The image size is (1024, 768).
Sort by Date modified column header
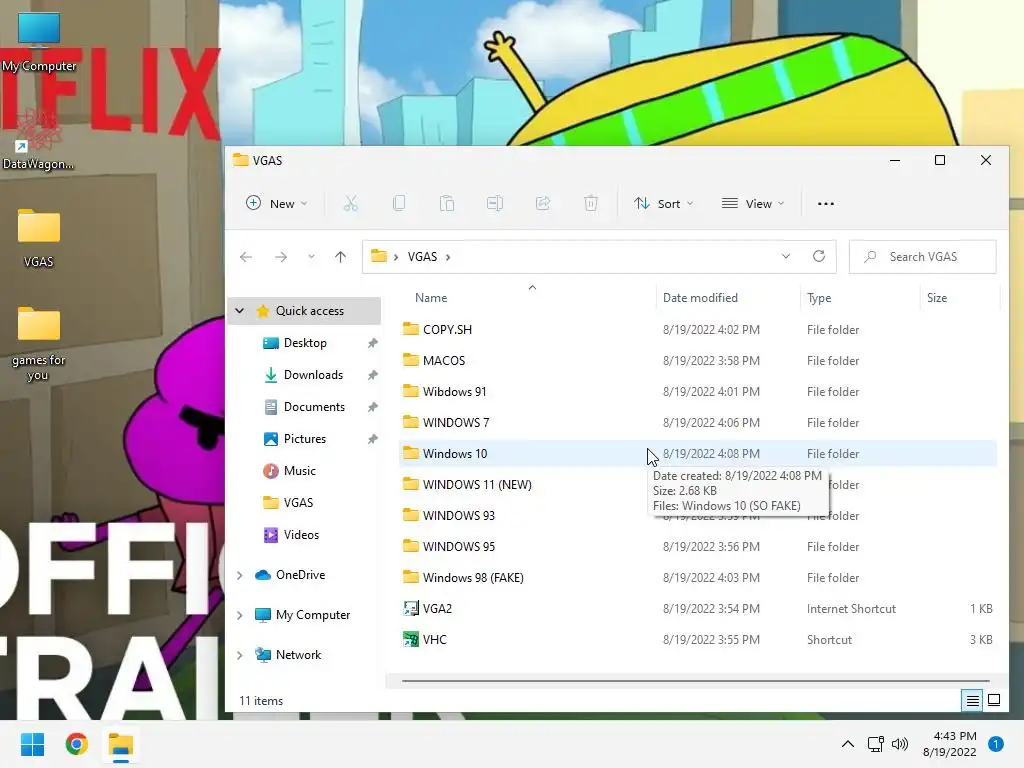700,298
